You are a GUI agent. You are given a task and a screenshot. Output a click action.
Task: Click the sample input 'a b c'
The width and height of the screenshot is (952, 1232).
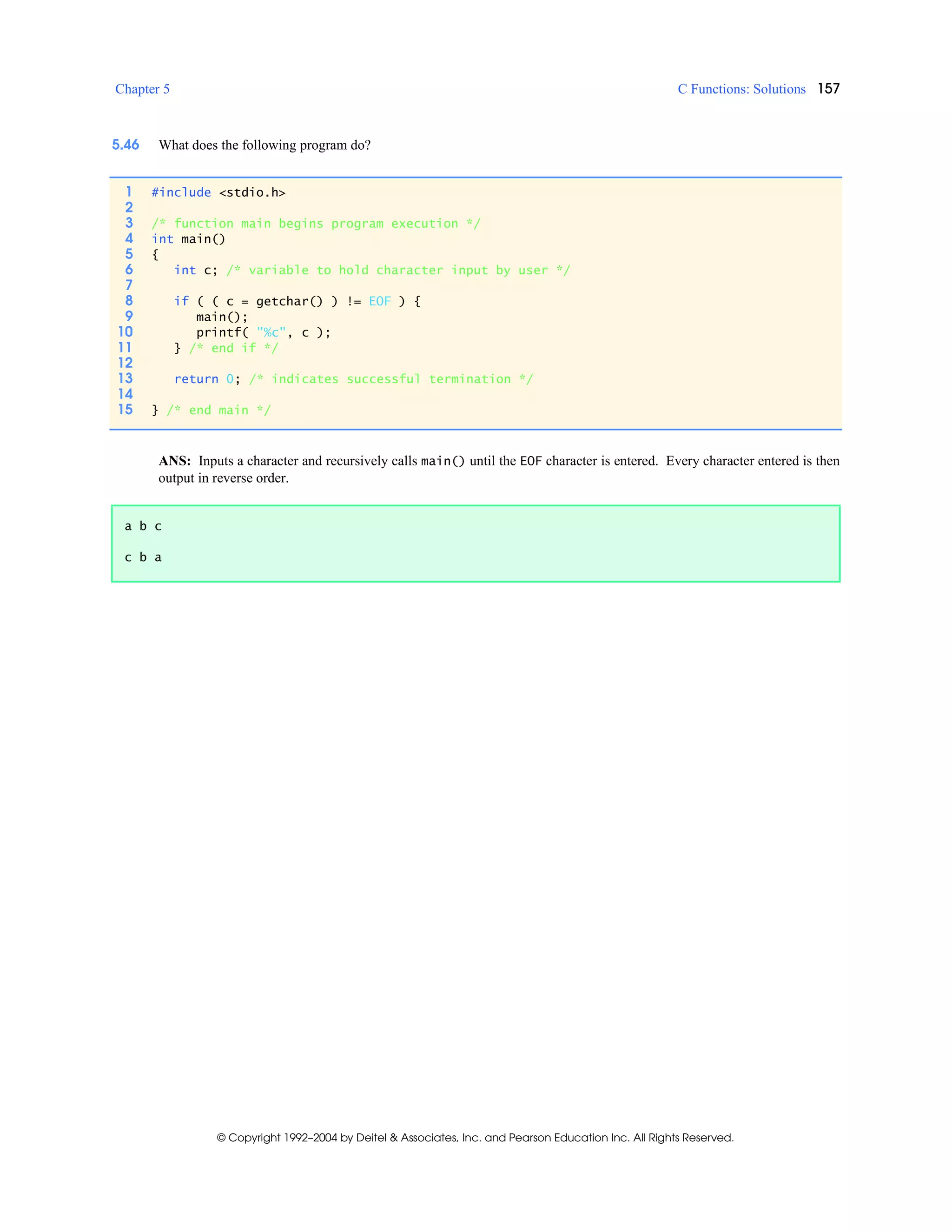143,526
